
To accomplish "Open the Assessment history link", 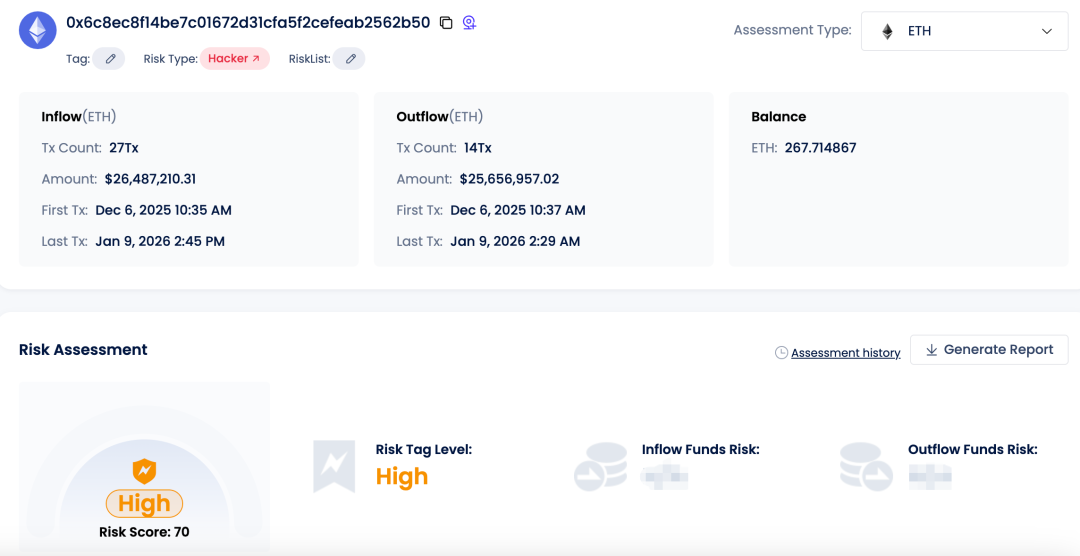I will point(845,353).
